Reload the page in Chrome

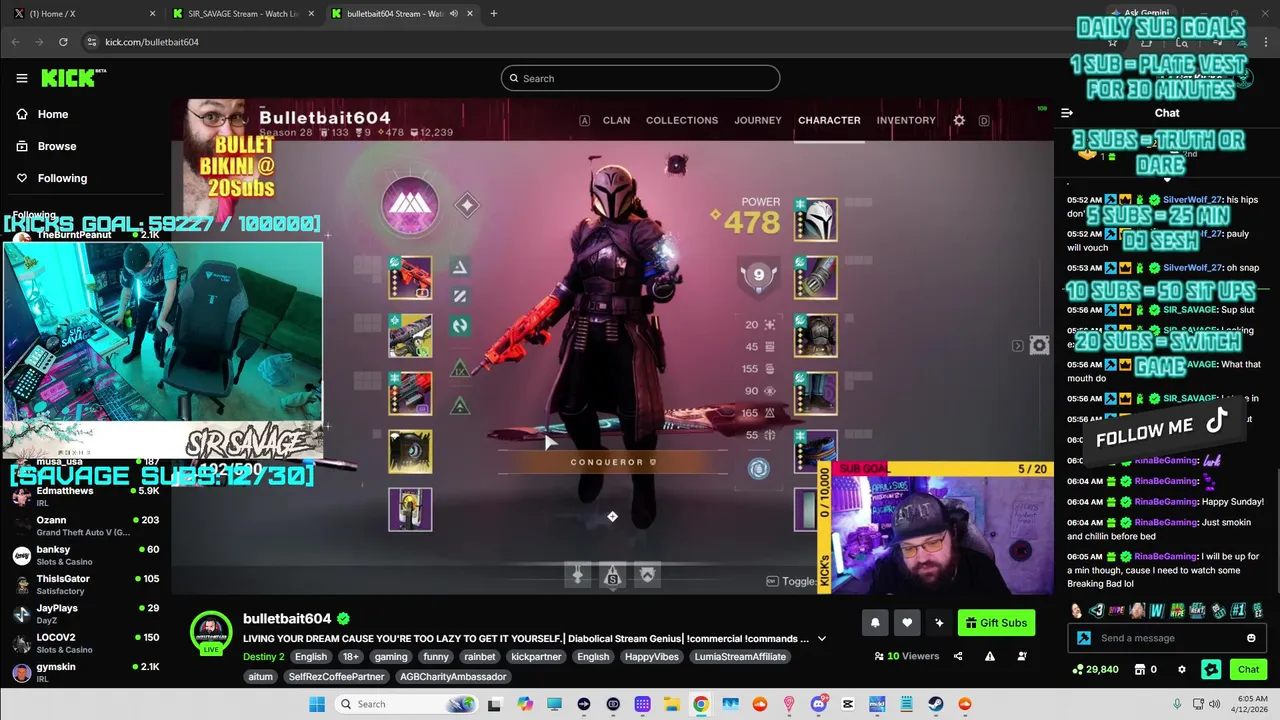coord(63,42)
